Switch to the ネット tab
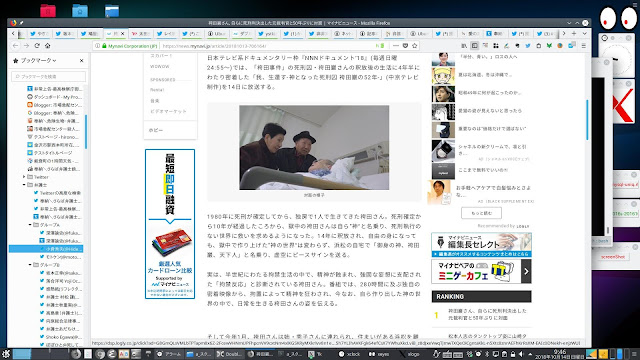640x360 pixels. click(343, 33)
